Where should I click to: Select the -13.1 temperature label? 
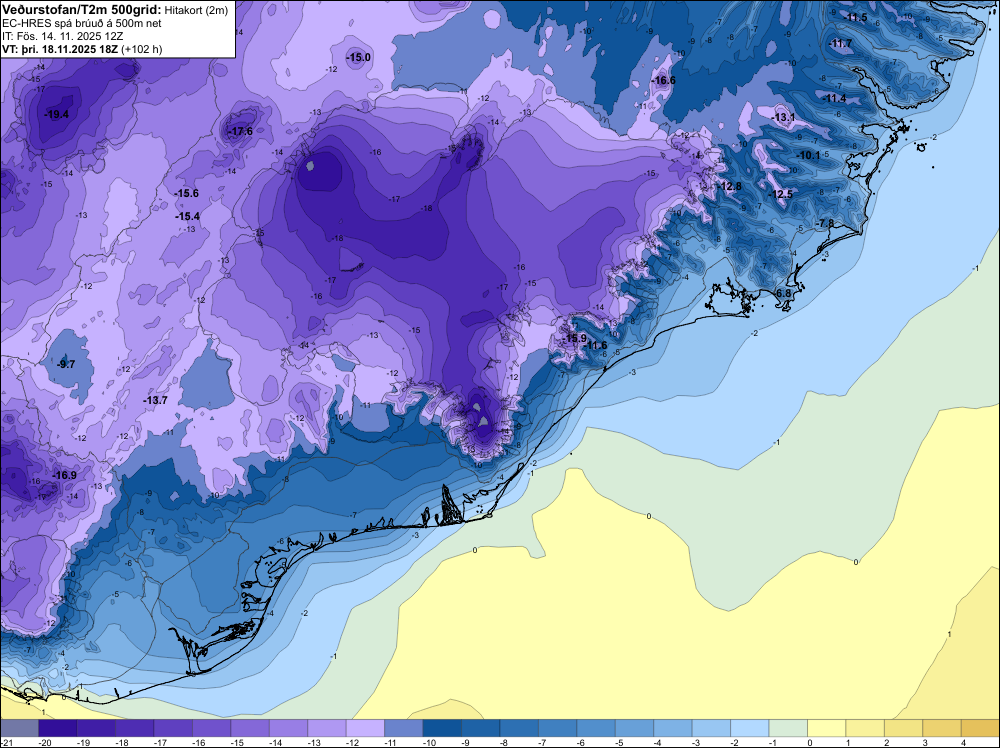(x=783, y=117)
